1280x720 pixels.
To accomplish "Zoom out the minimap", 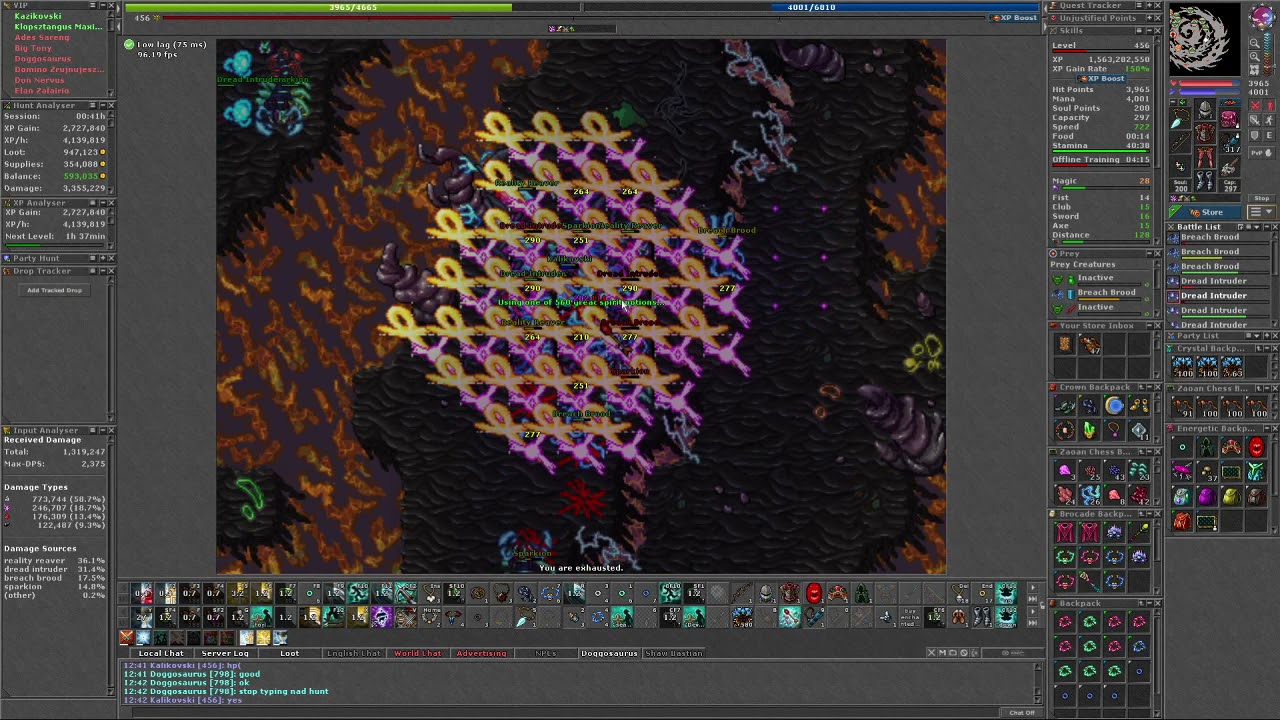I will point(1255,43).
